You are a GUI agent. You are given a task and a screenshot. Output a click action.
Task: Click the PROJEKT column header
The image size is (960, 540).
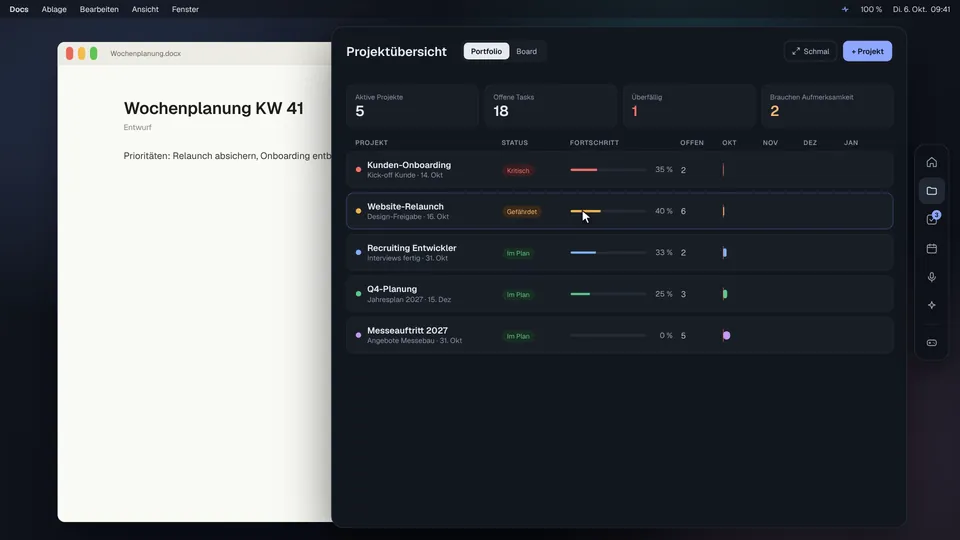pos(371,143)
